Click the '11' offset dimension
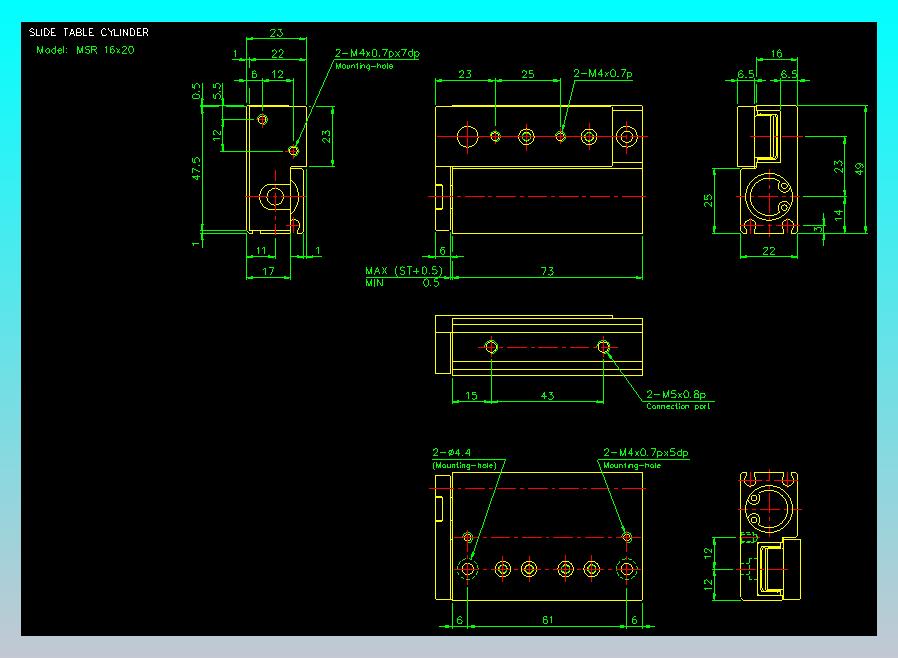The image size is (898, 658). tap(261, 251)
